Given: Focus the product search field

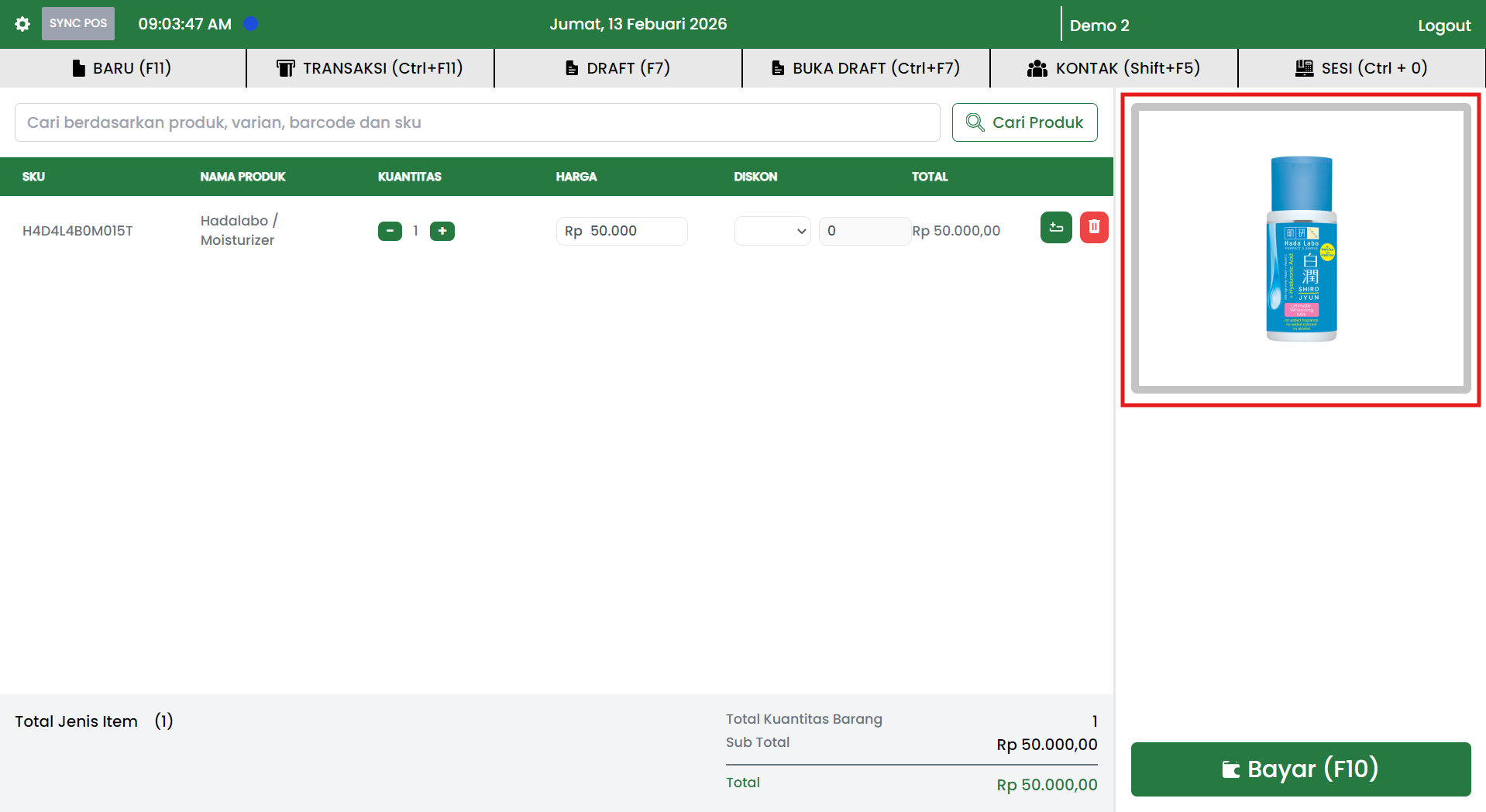Looking at the screenshot, I should (477, 122).
